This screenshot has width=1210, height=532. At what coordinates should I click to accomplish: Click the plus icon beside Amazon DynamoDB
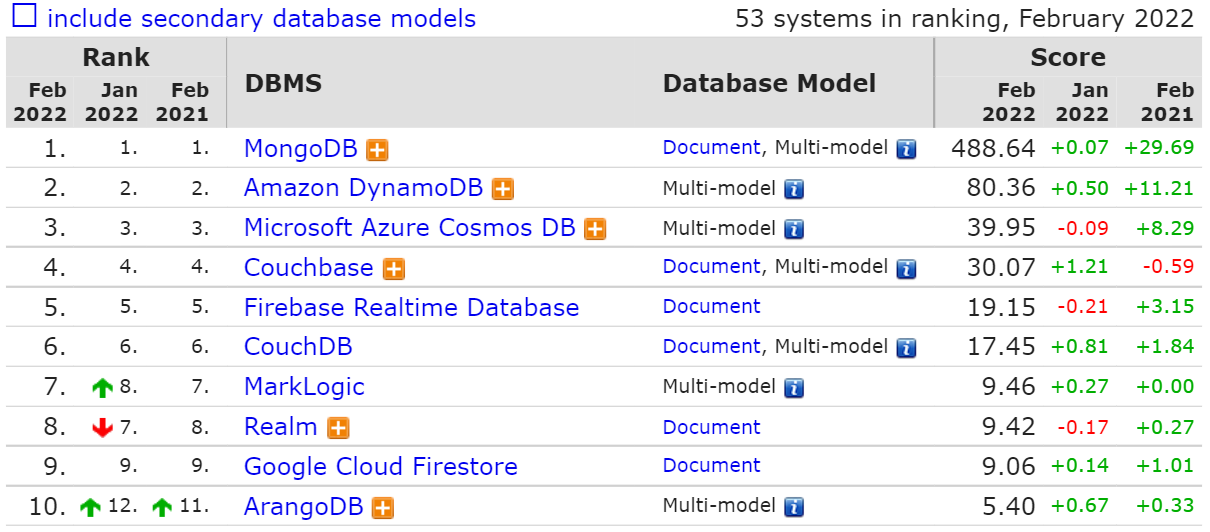point(502,189)
